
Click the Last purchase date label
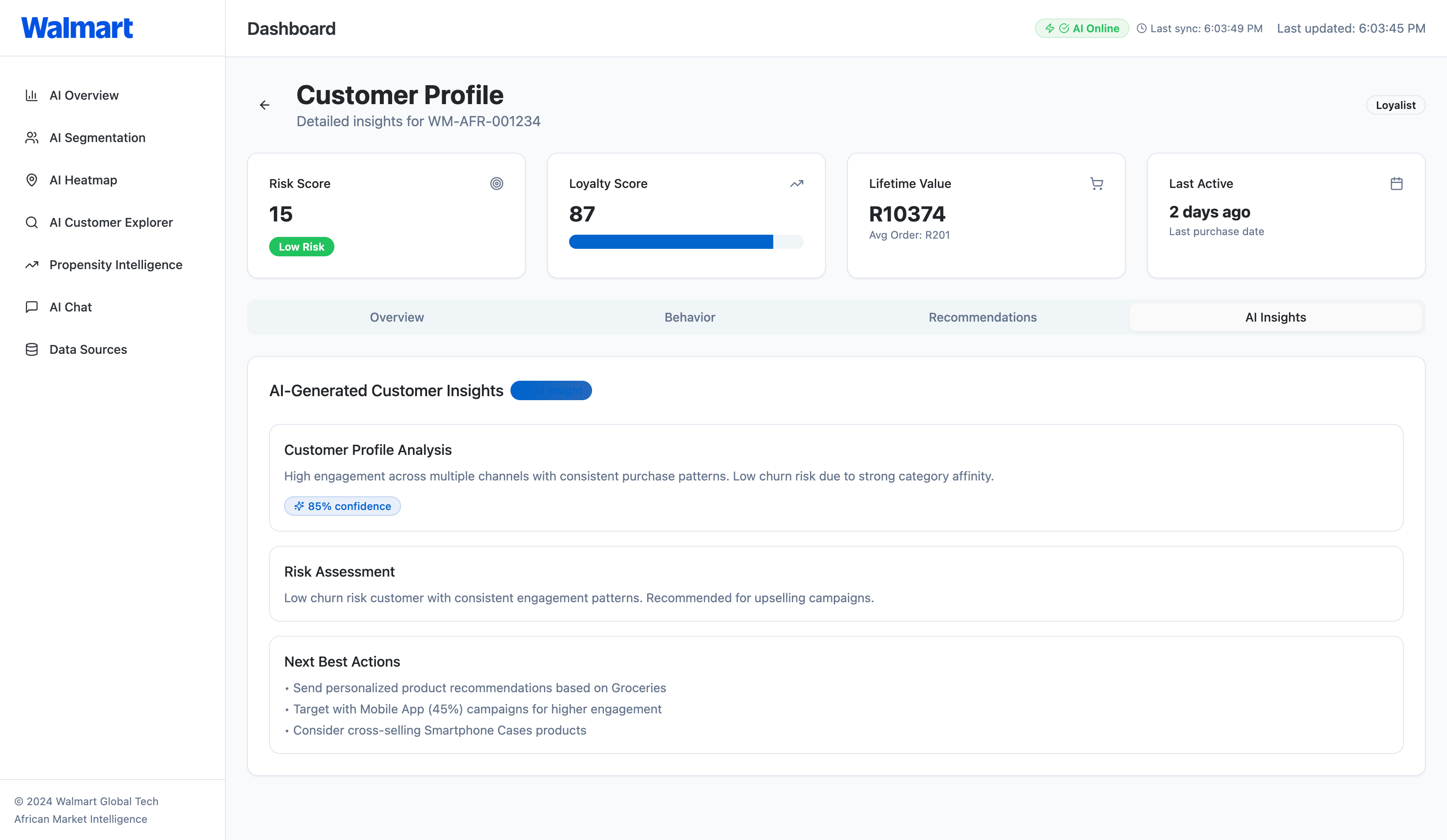click(1216, 231)
